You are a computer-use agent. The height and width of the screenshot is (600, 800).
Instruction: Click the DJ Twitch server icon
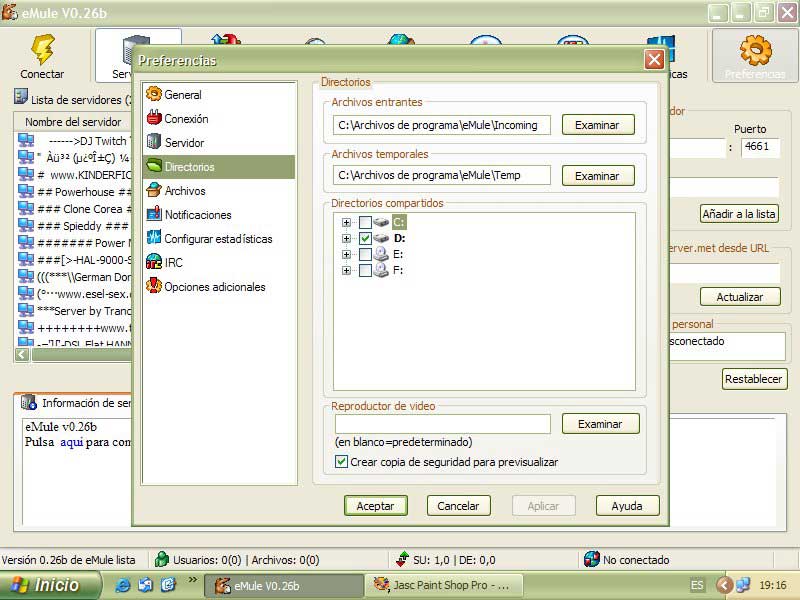point(26,140)
